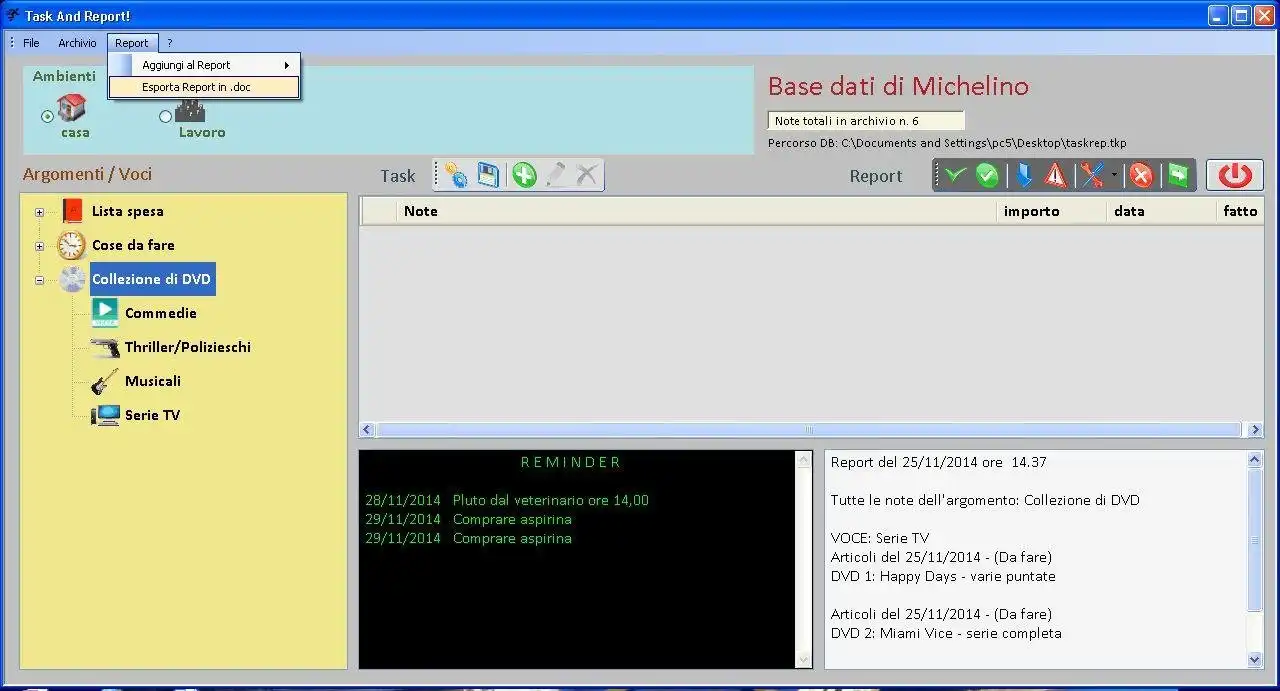
Task: Click the green checkmark report icon
Action: click(955, 176)
